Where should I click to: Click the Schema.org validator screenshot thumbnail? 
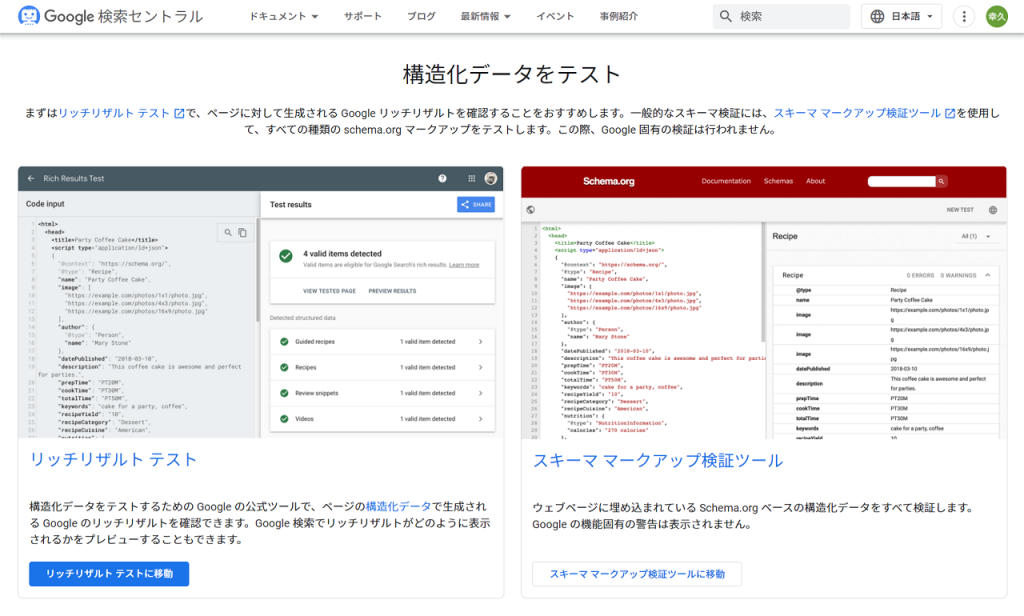763,302
